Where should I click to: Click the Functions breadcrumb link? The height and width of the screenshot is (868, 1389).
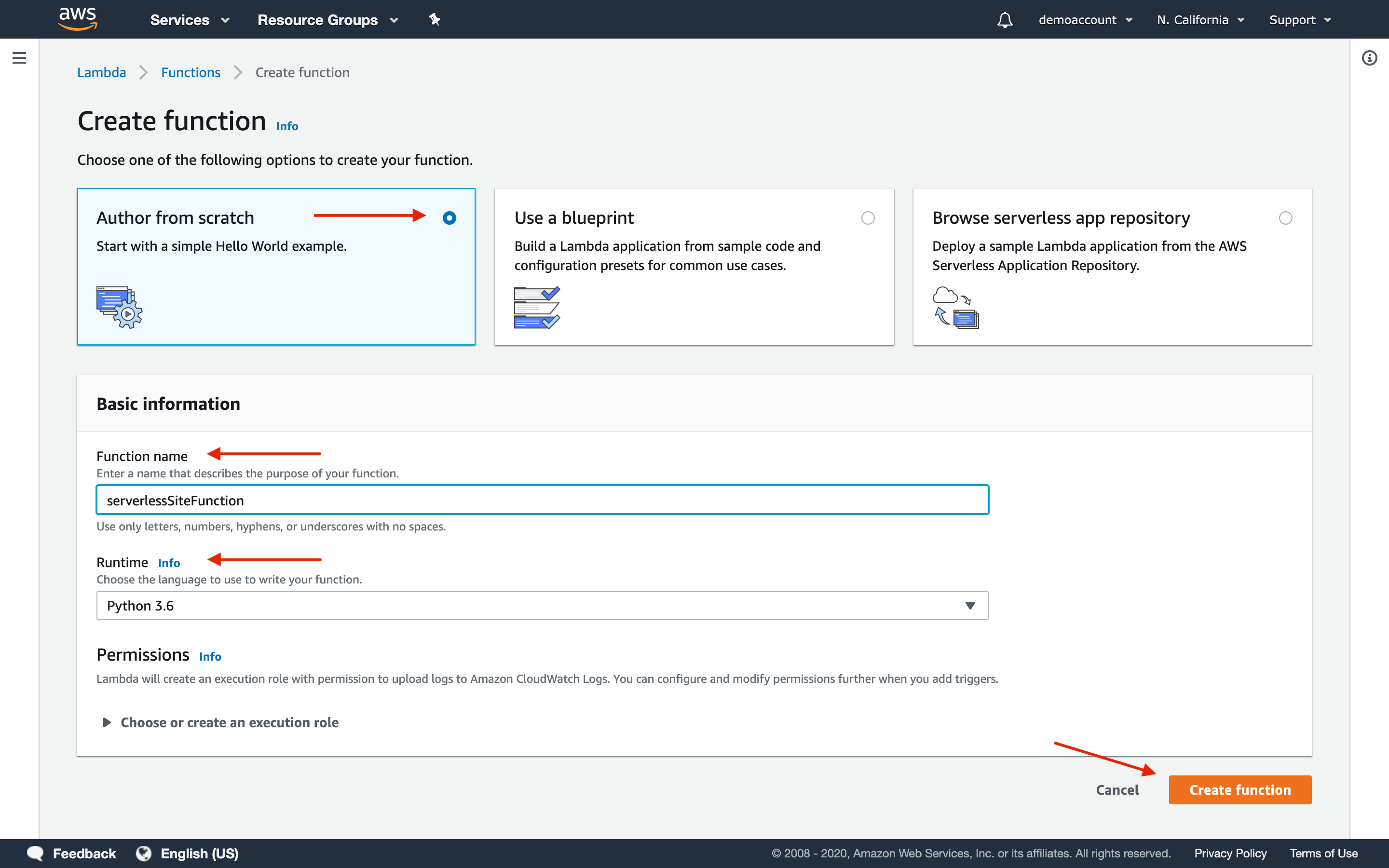pyautogui.click(x=190, y=71)
